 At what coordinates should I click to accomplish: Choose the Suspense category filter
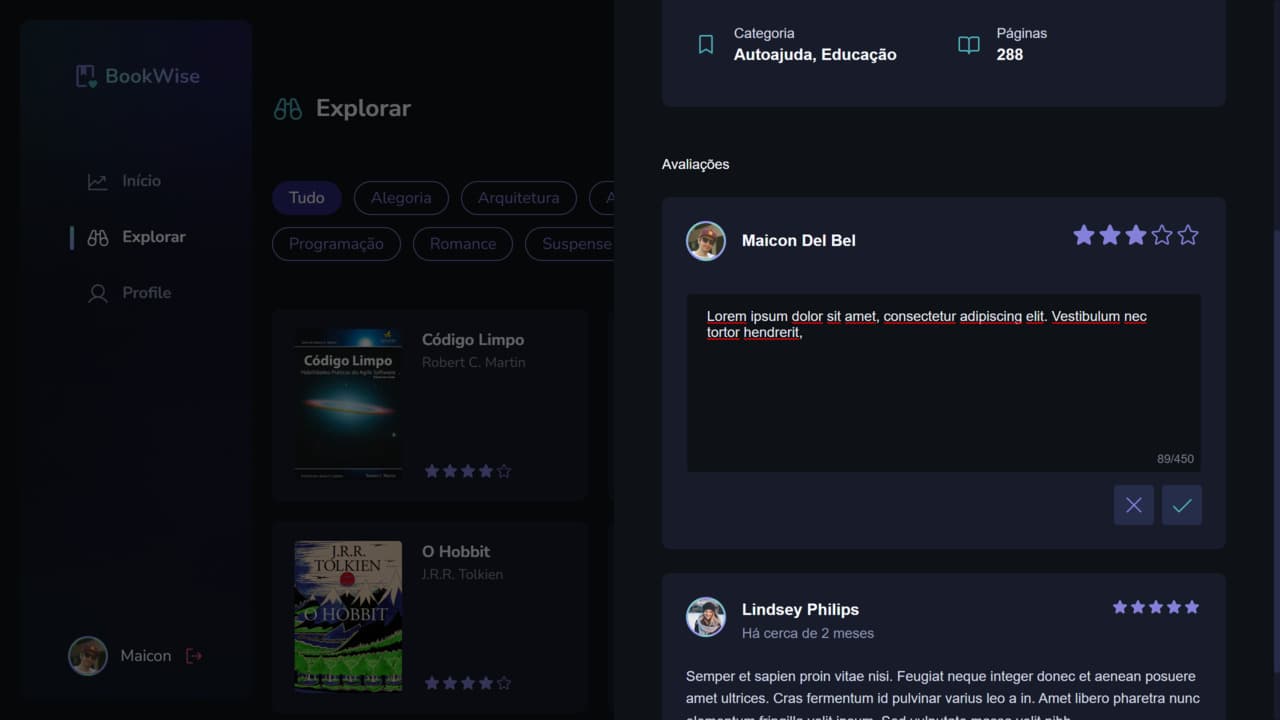(578, 243)
